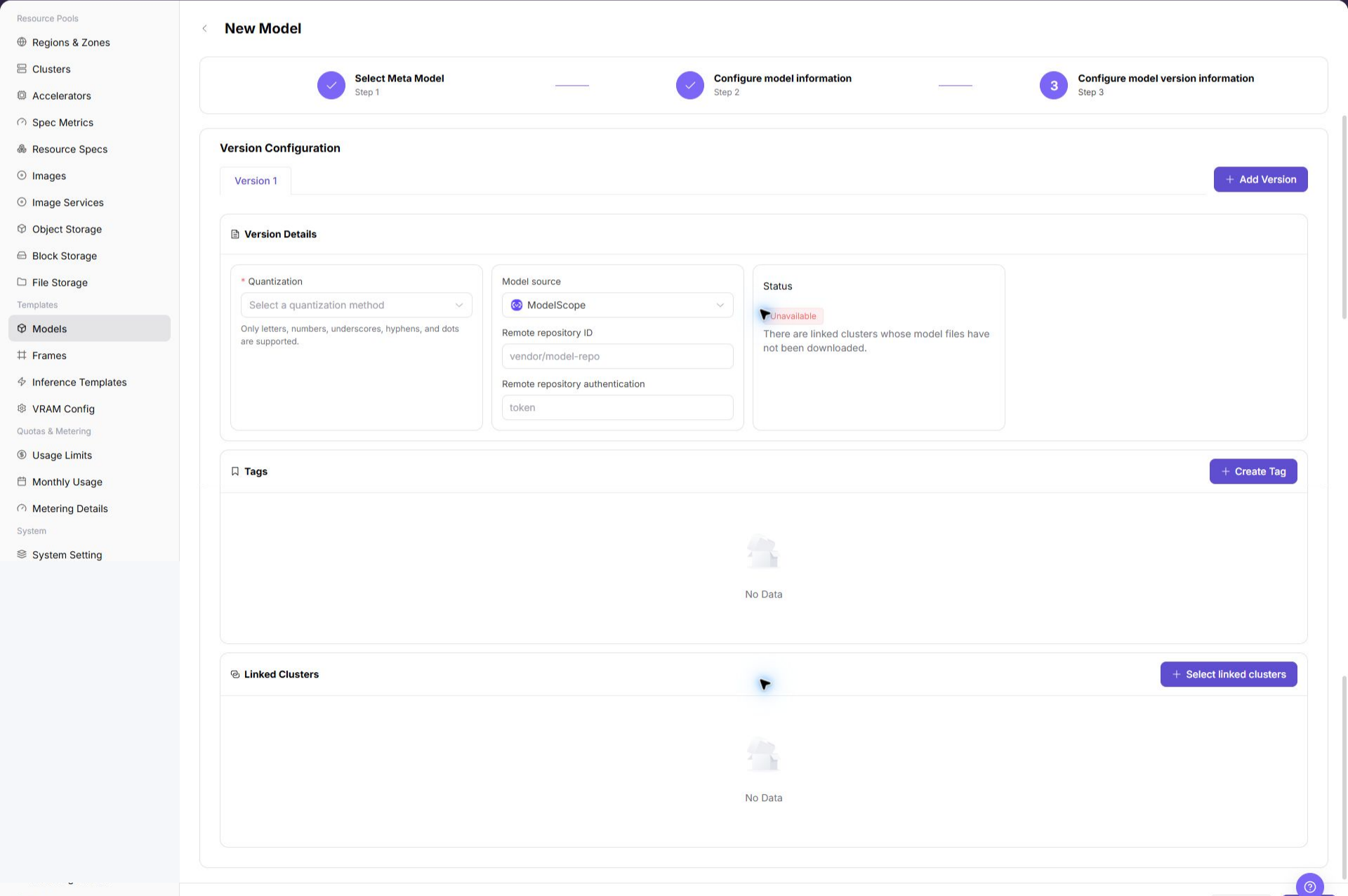Click the Accelerators chip icon

coord(22,95)
